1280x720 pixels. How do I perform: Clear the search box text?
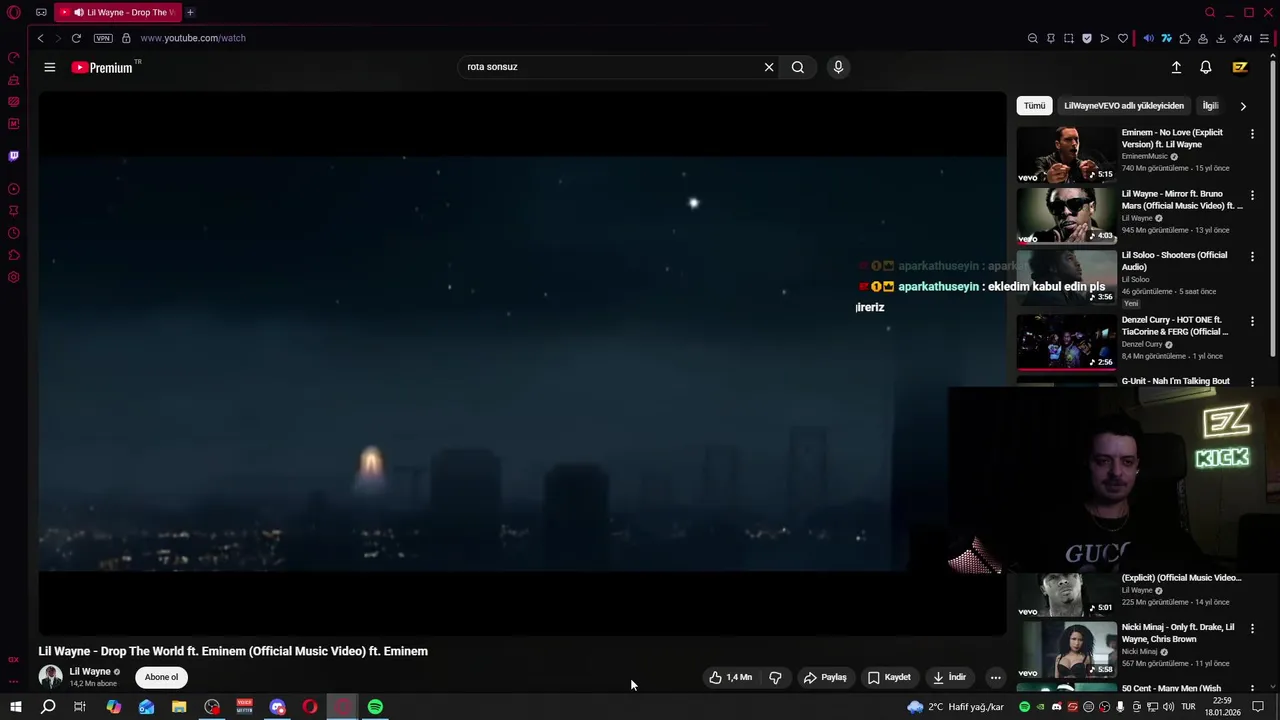[769, 67]
